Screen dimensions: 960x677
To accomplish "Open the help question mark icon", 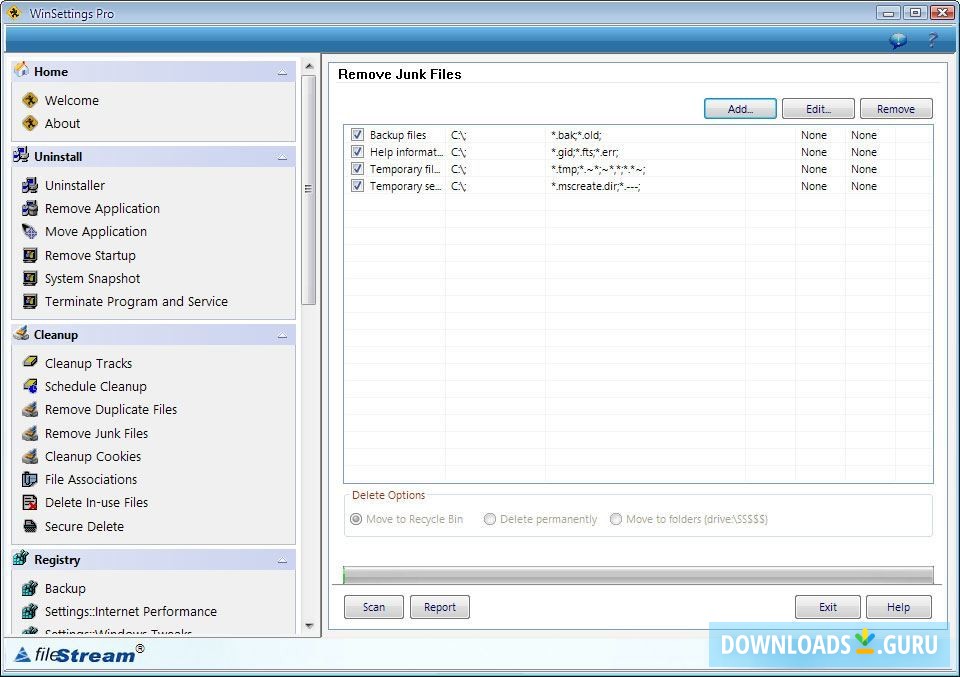I will coord(932,41).
